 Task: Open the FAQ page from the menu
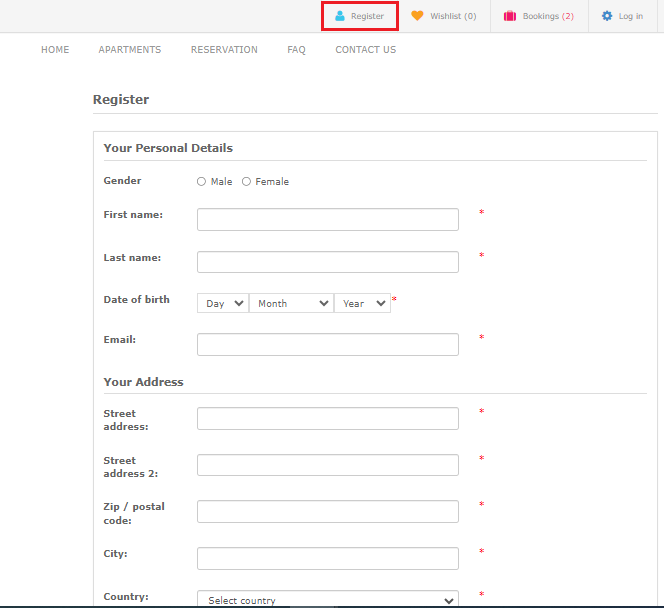point(296,50)
